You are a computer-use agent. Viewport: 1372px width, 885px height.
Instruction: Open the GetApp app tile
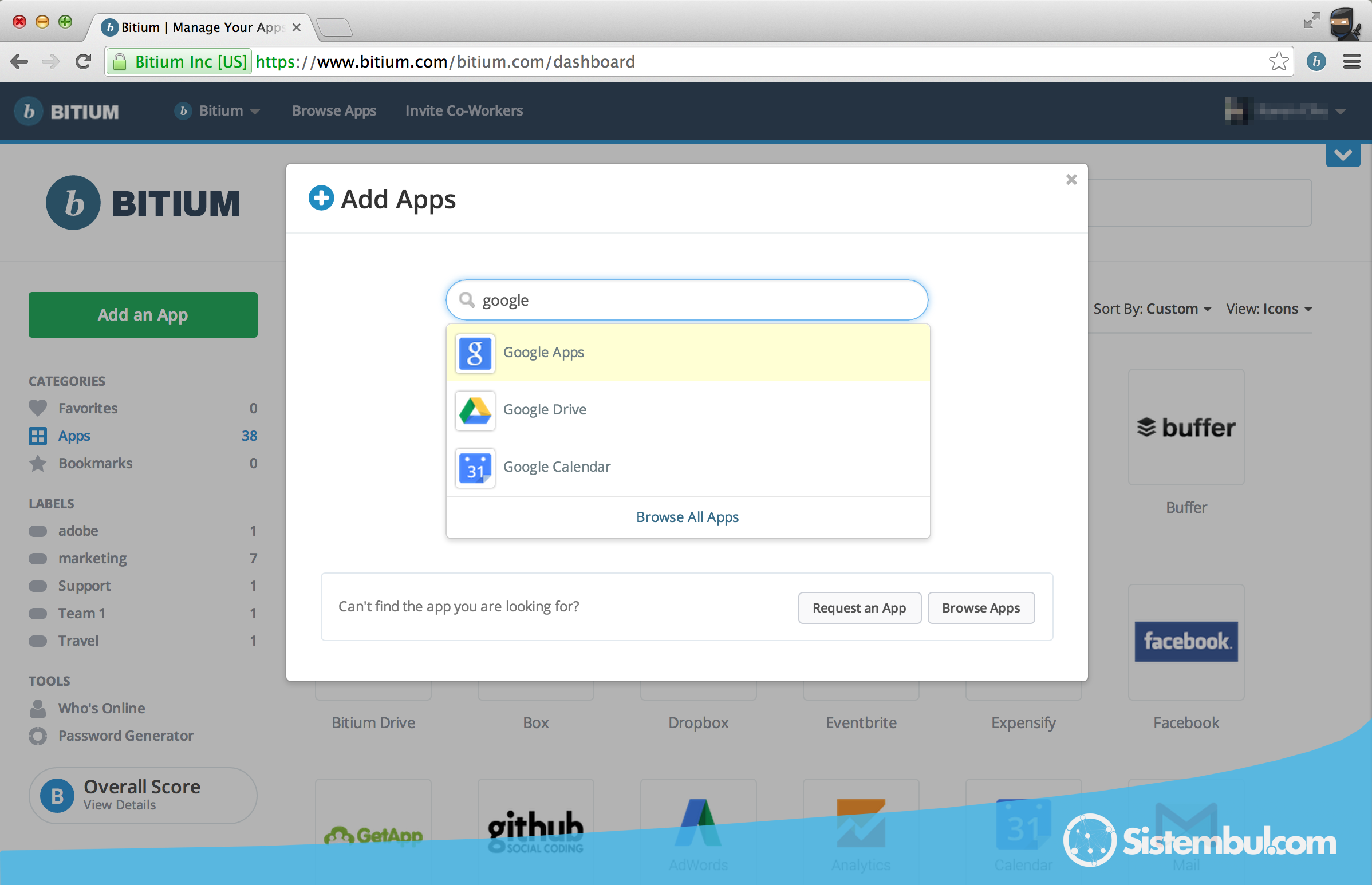pos(373,831)
